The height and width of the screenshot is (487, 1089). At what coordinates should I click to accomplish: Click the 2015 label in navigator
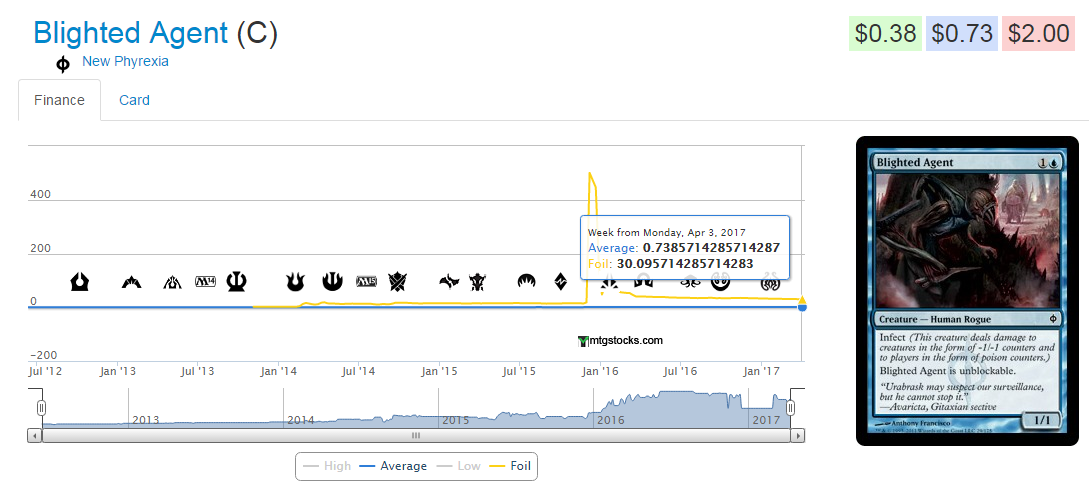click(456, 420)
